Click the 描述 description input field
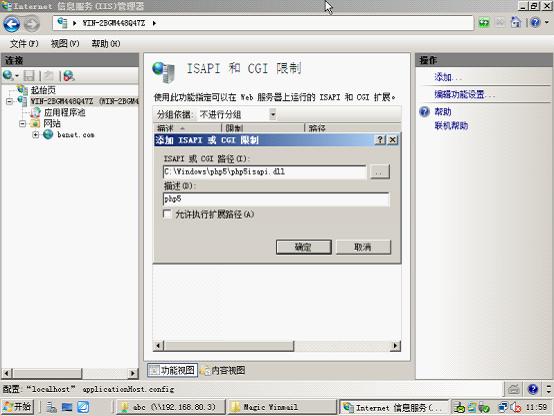 (276, 199)
